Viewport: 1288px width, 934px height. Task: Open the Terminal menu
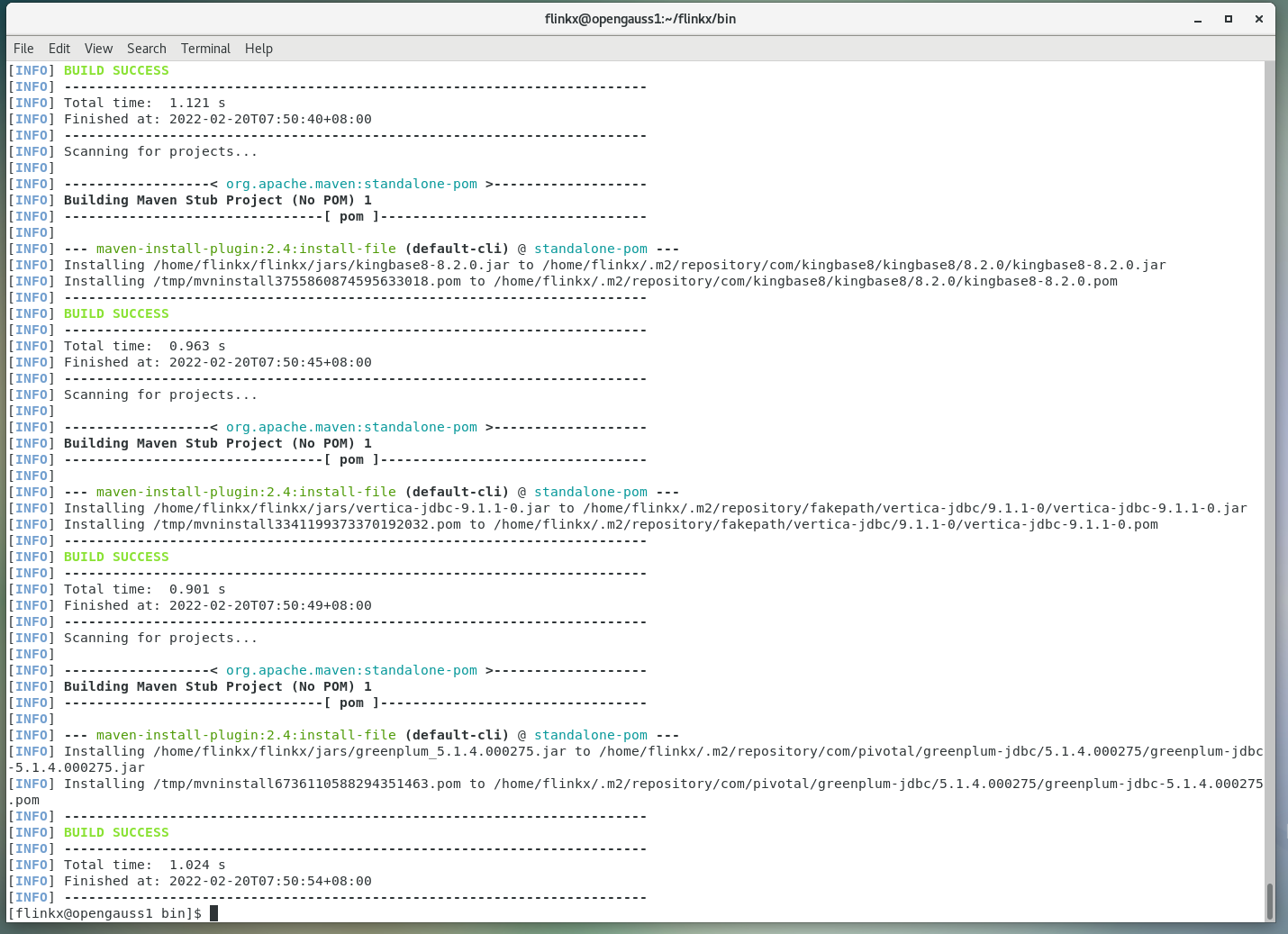coord(205,49)
